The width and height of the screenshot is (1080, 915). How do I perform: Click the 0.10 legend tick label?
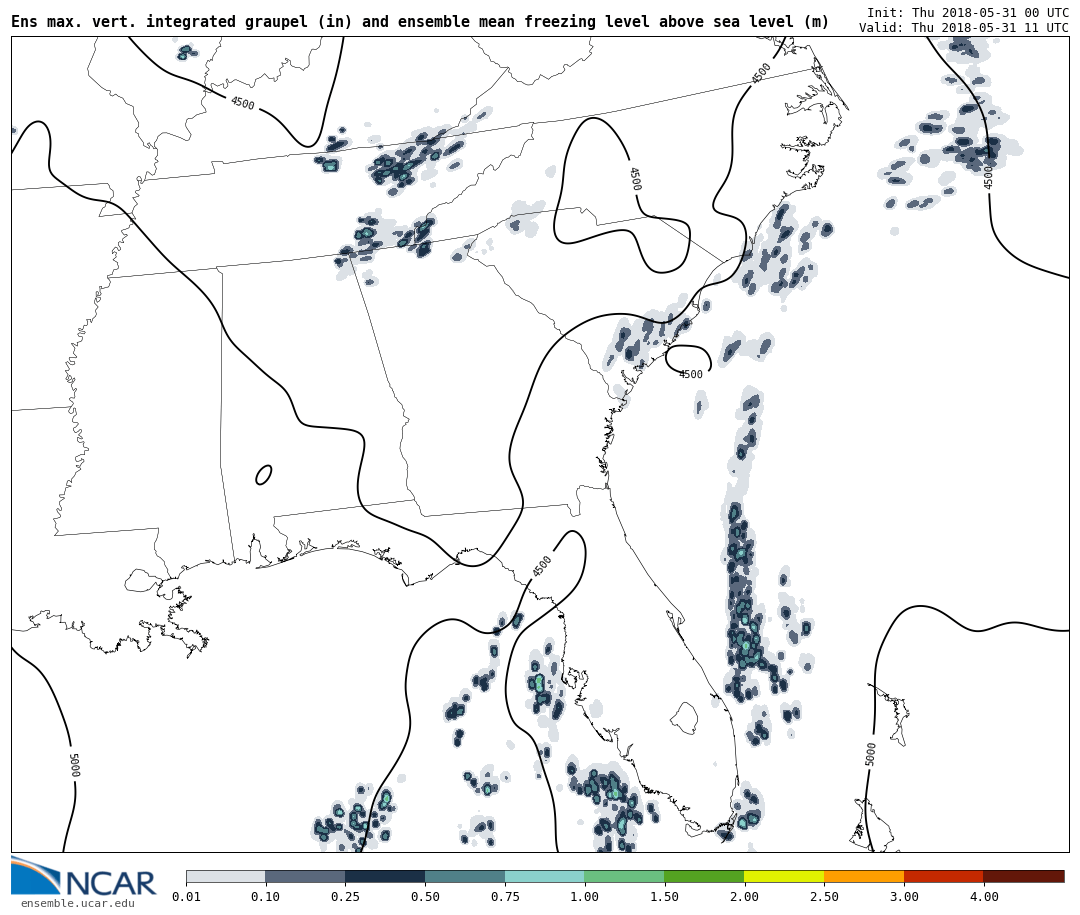265,897
